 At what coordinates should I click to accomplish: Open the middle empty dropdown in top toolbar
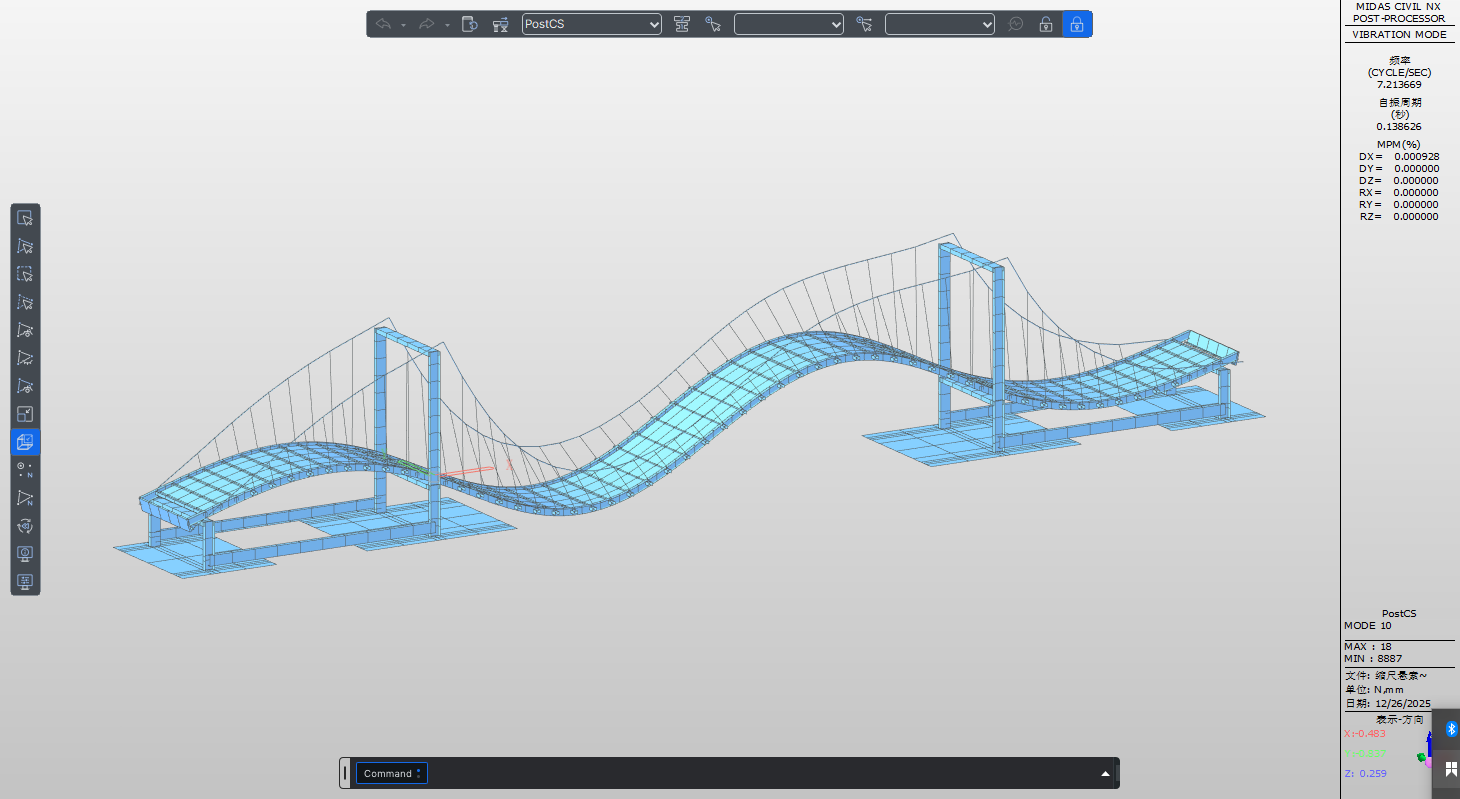(788, 24)
